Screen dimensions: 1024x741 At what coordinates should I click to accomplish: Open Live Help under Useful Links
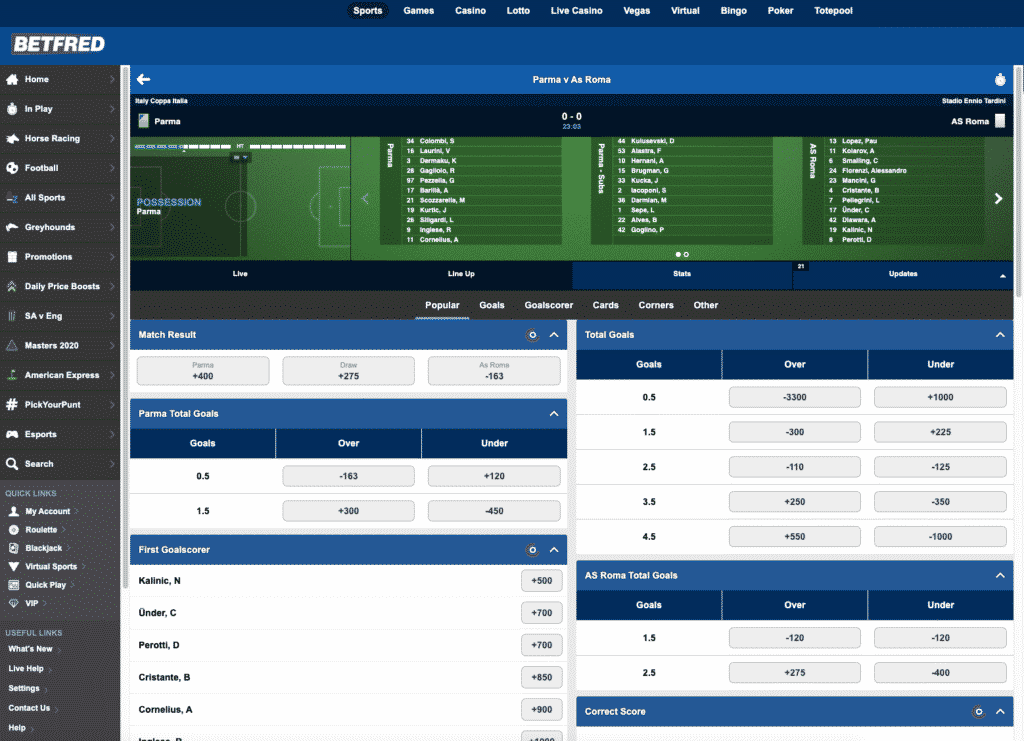(x=26, y=668)
